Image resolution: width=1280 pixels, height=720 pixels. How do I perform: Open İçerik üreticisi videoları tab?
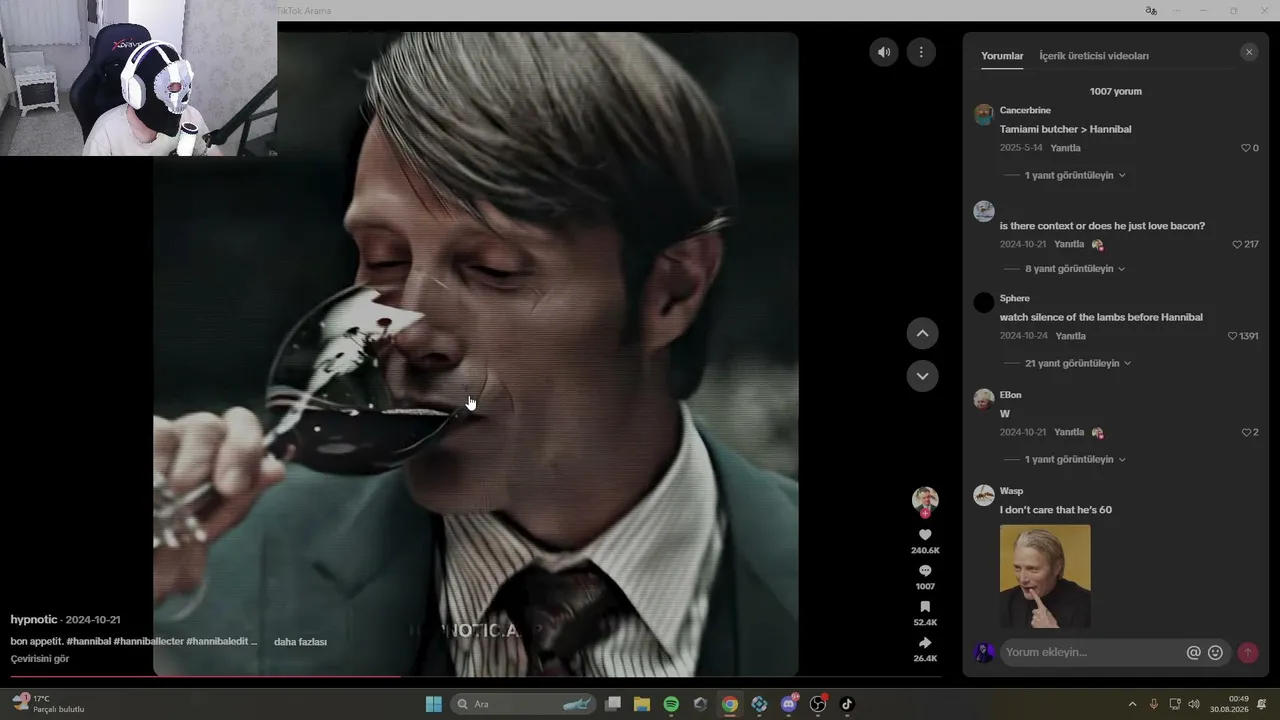click(1094, 56)
